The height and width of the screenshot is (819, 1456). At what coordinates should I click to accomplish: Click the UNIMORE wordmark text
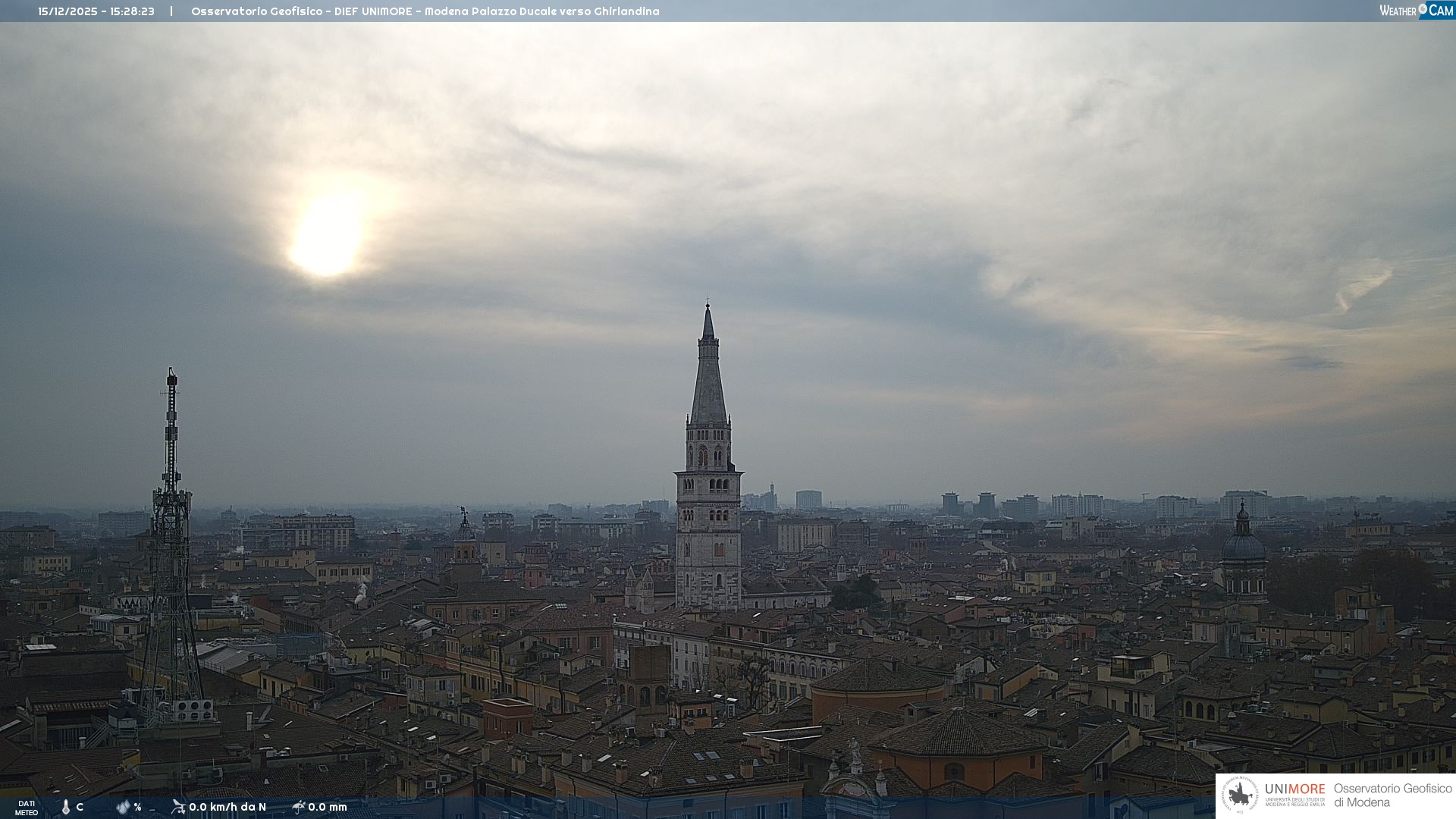click(x=1294, y=789)
